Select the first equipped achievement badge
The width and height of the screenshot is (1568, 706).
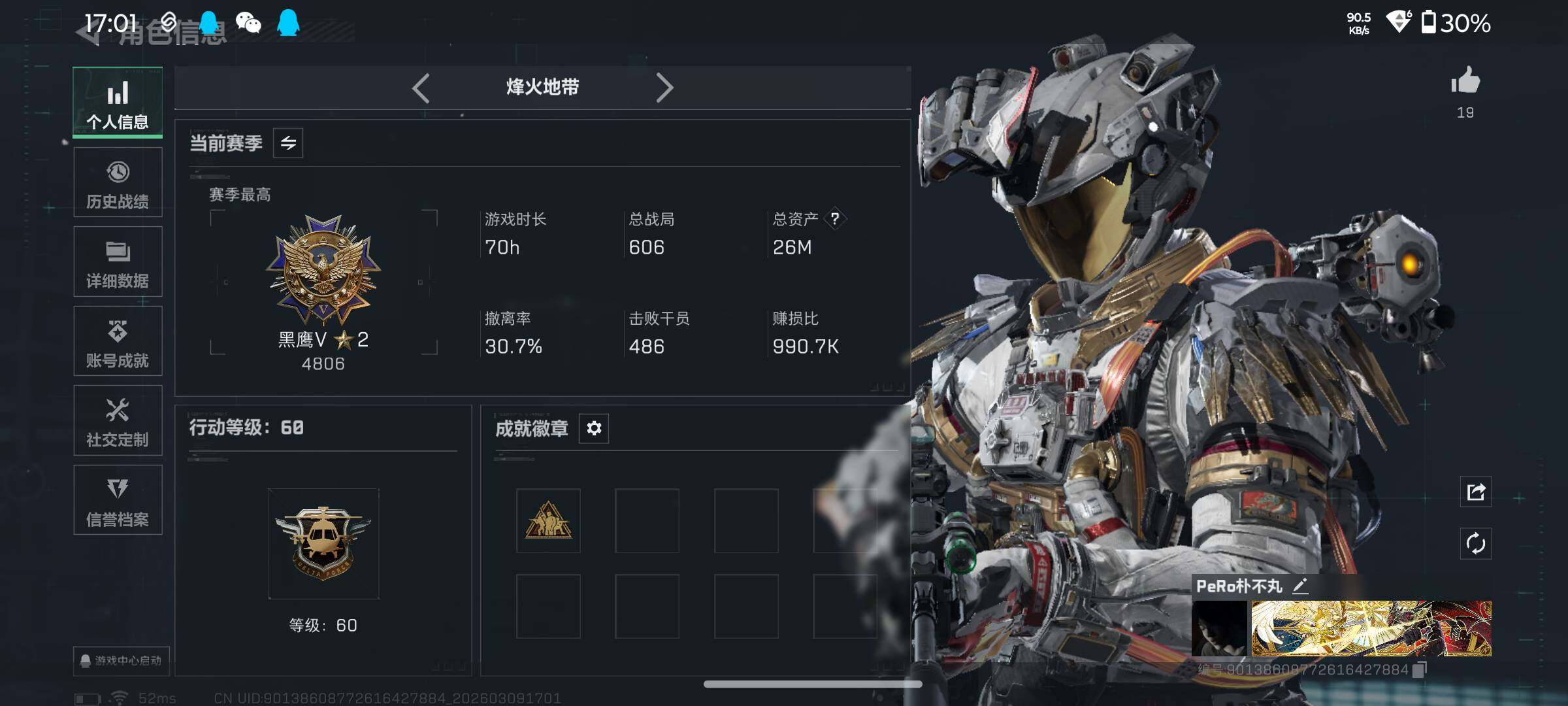pyautogui.click(x=548, y=521)
